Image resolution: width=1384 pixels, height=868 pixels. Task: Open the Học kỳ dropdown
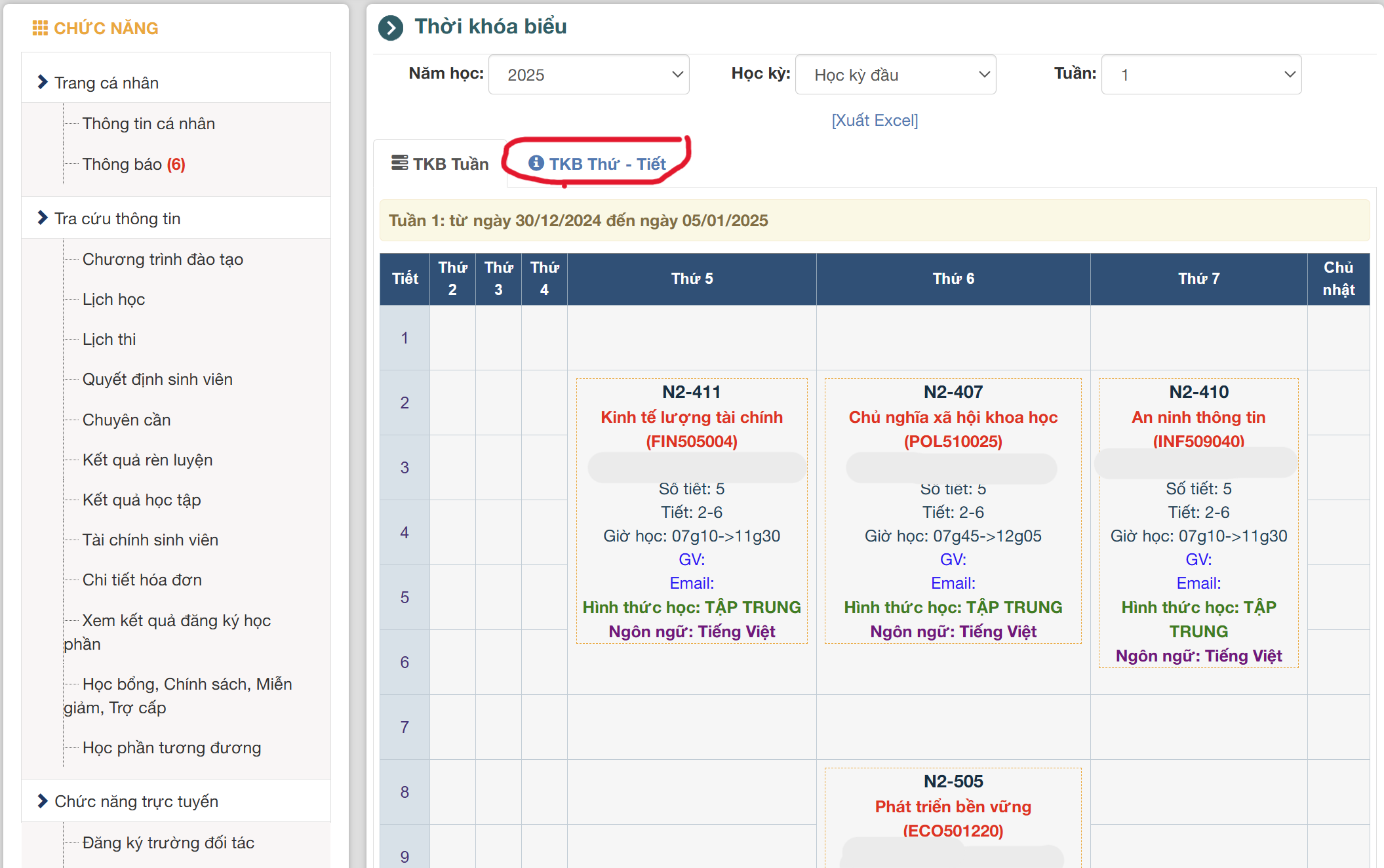pos(895,75)
